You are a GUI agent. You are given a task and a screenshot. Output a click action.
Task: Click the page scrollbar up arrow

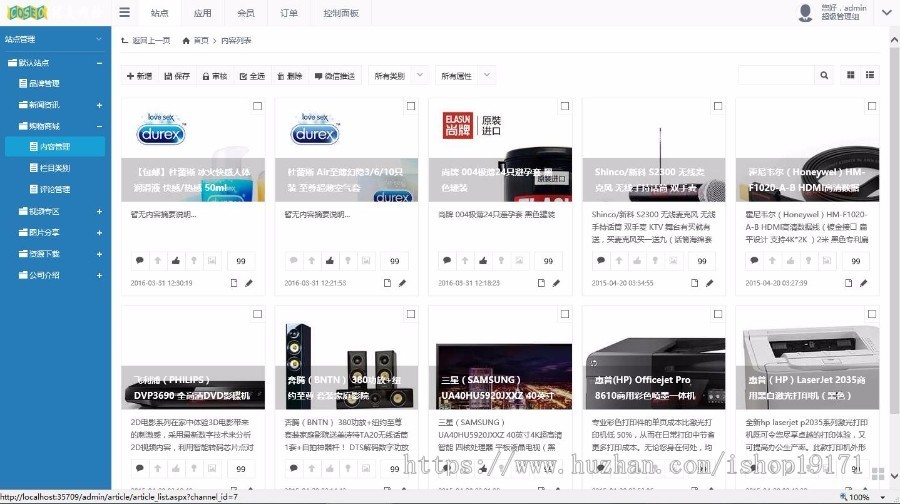pos(894,40)
